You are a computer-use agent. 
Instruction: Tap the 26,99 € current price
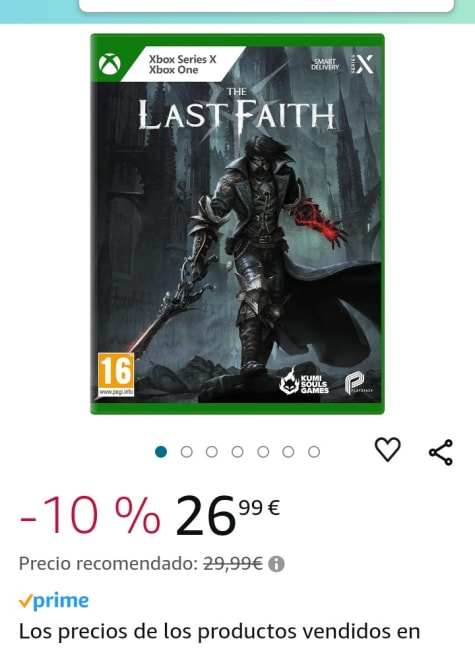pyautogui.click(x=228, y=515)
